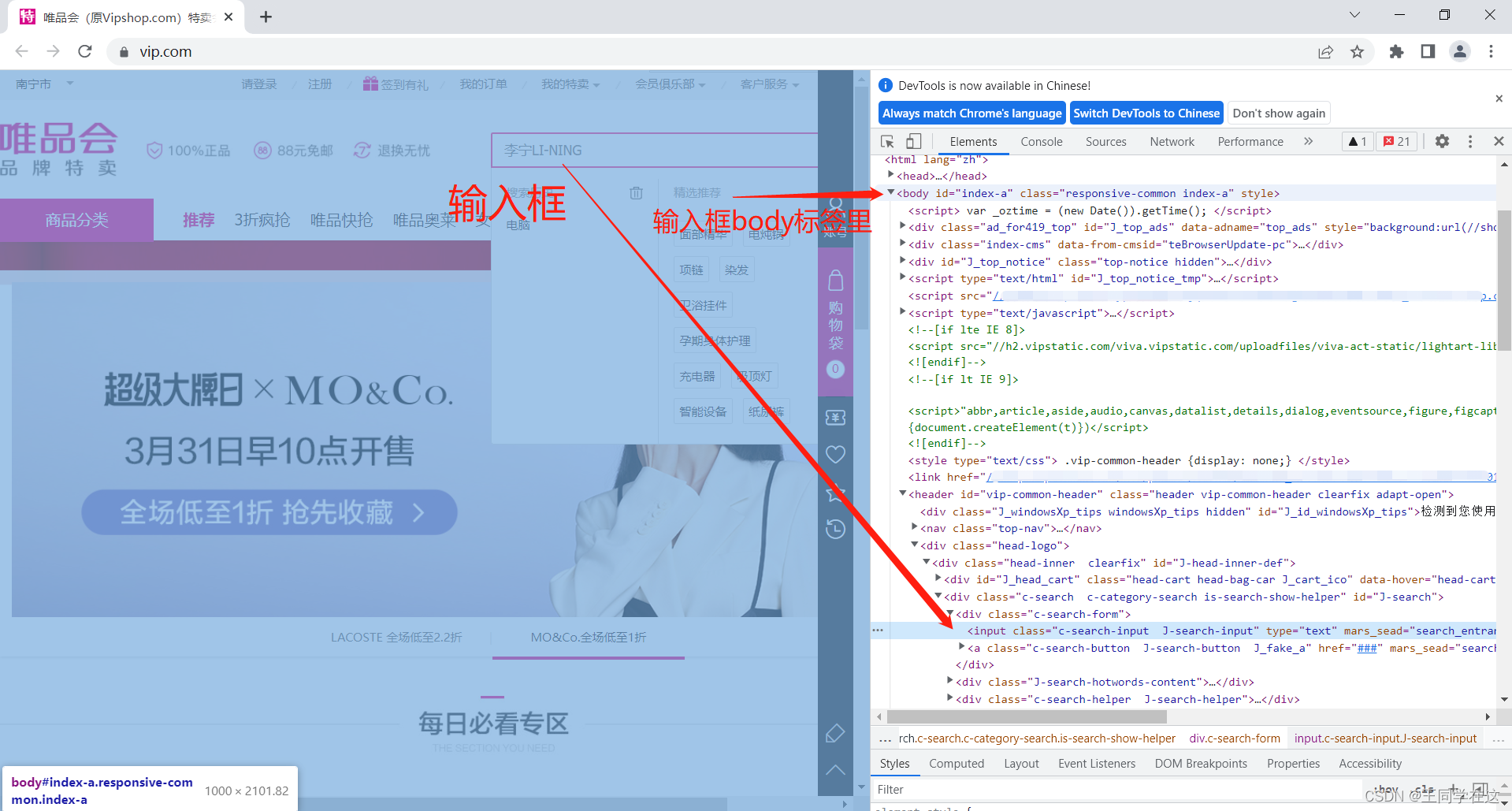Collapse the header vip-common-header node
Screen dimensions: 1512x811
pyautogui.click(x=903, y=494)
